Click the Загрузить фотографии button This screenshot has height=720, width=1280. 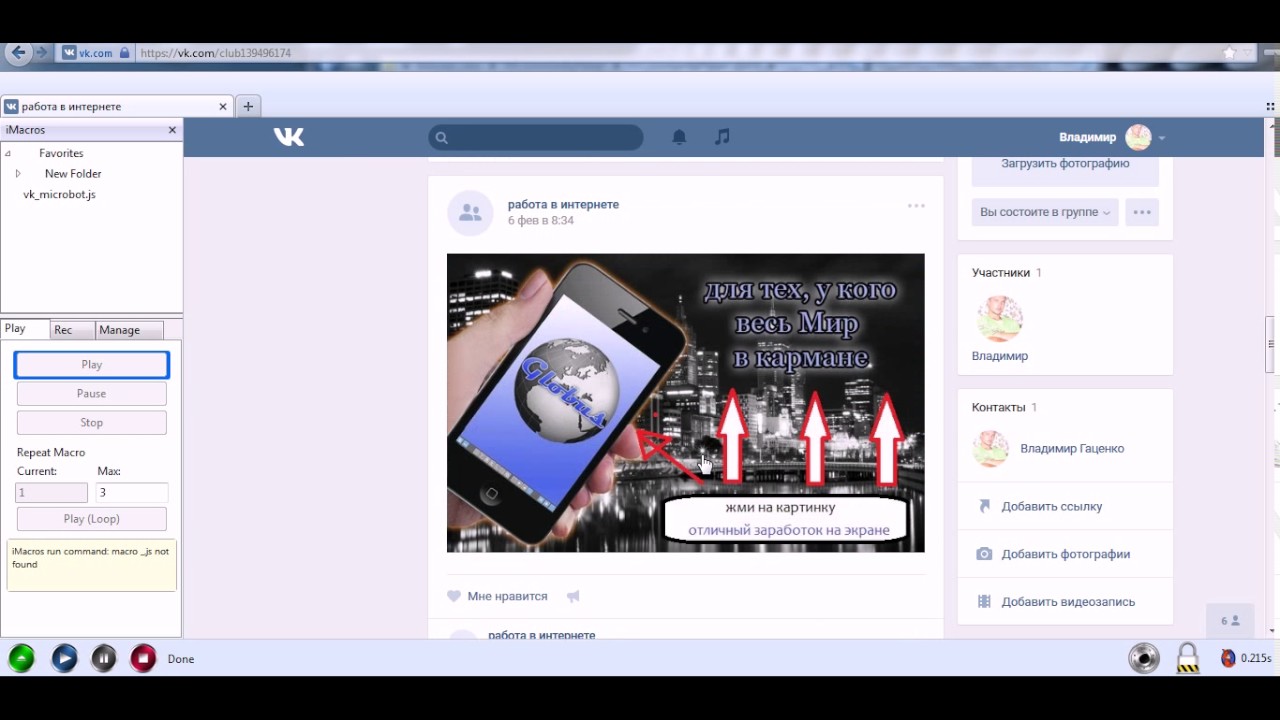coord(1065,165)
